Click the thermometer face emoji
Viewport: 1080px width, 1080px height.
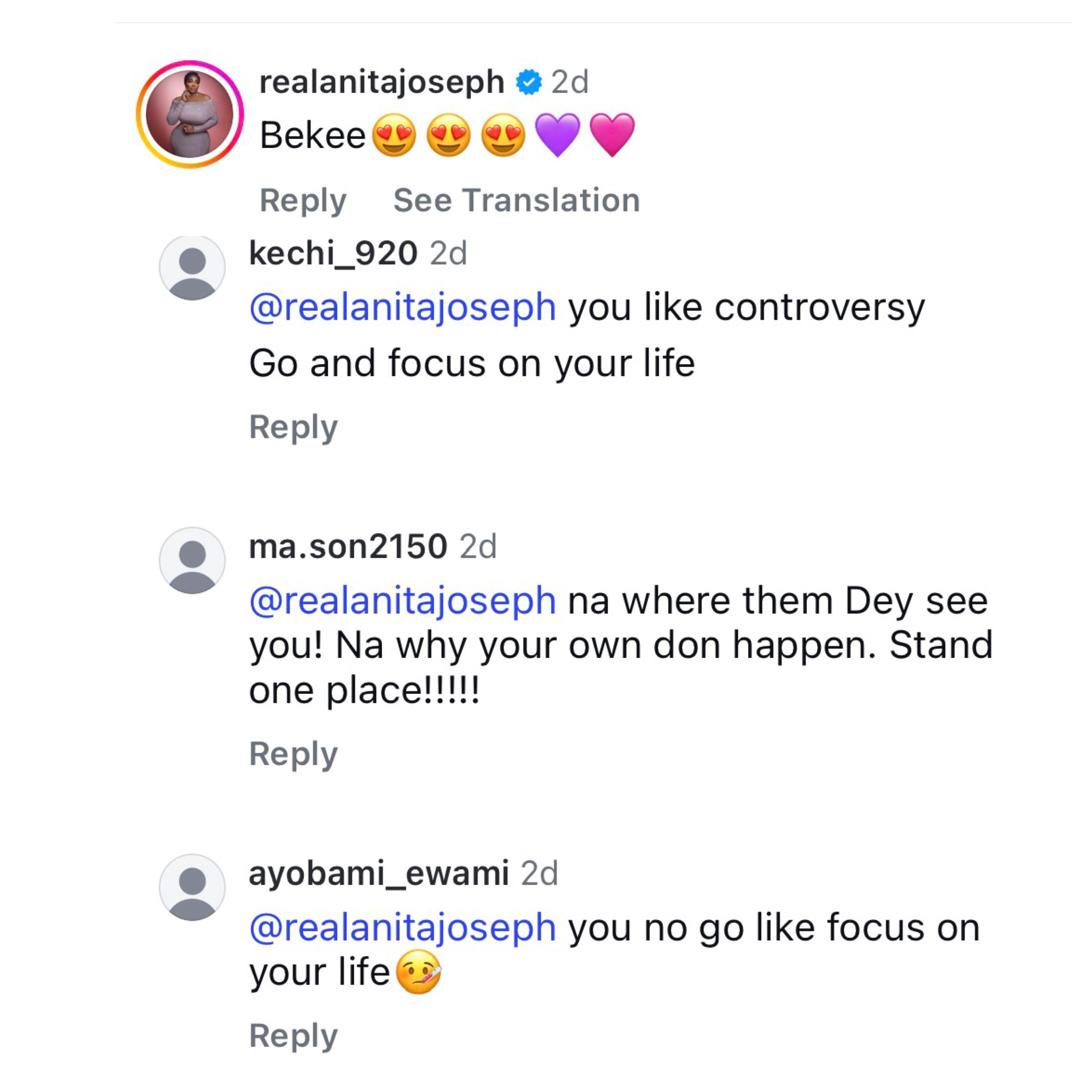pyautogui.click(x=419, y=972)
